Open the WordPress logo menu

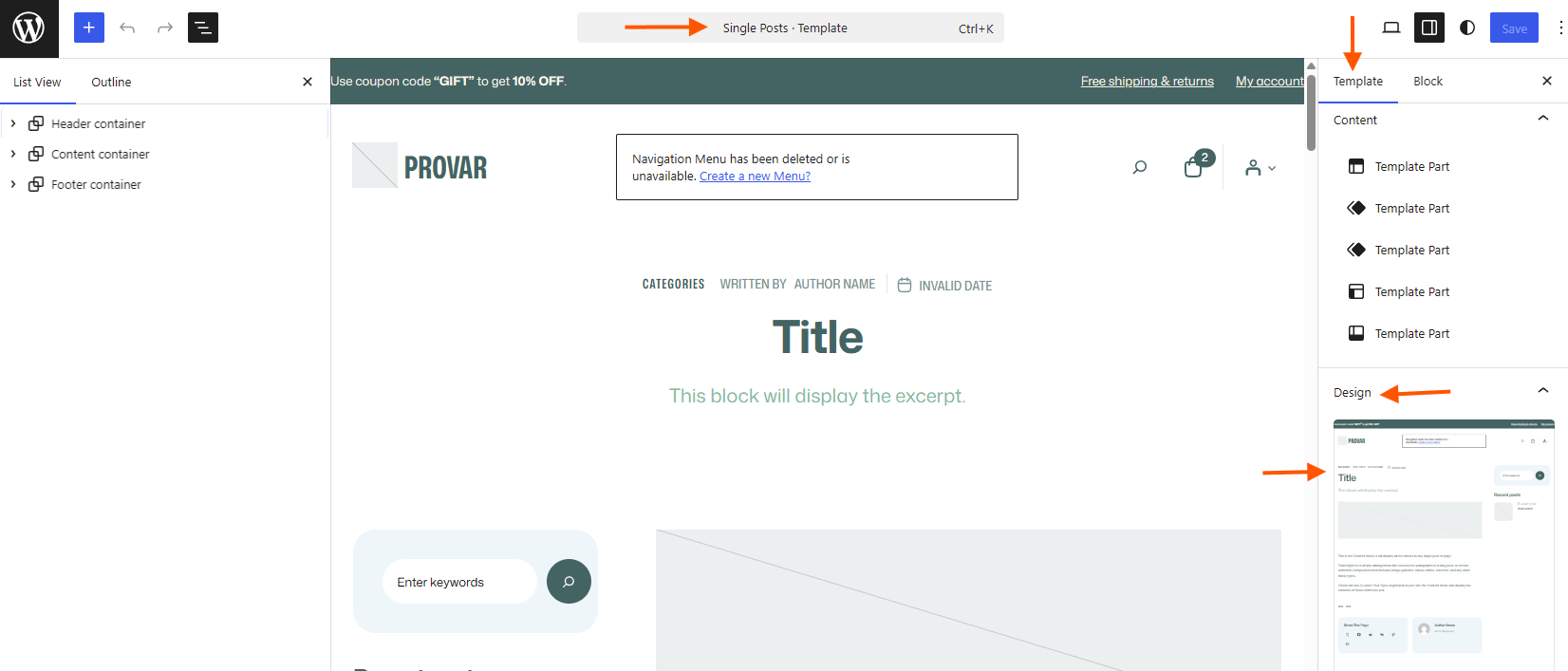(x=28, y=28)
